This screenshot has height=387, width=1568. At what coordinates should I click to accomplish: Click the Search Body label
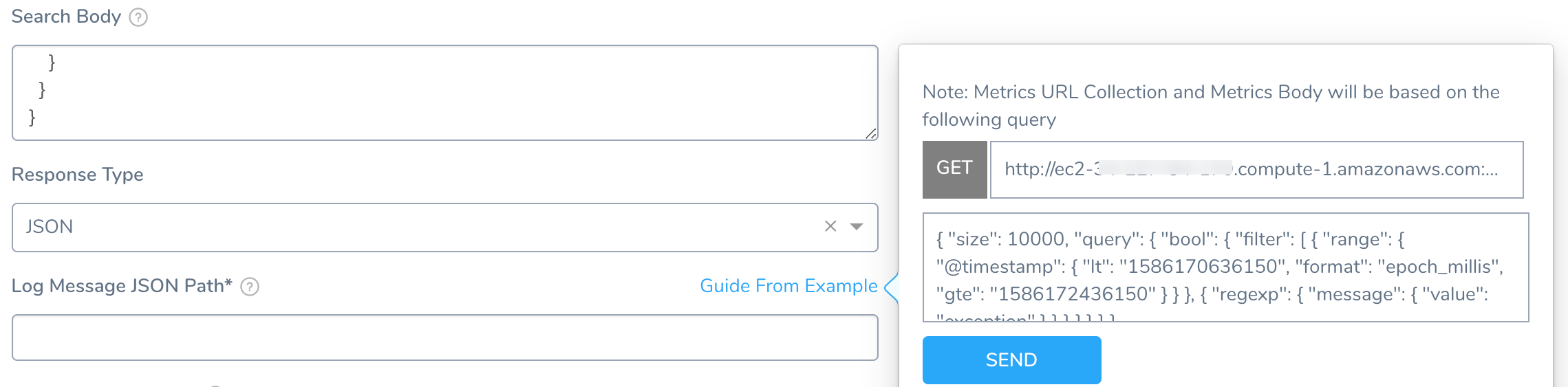click(66, 16)
